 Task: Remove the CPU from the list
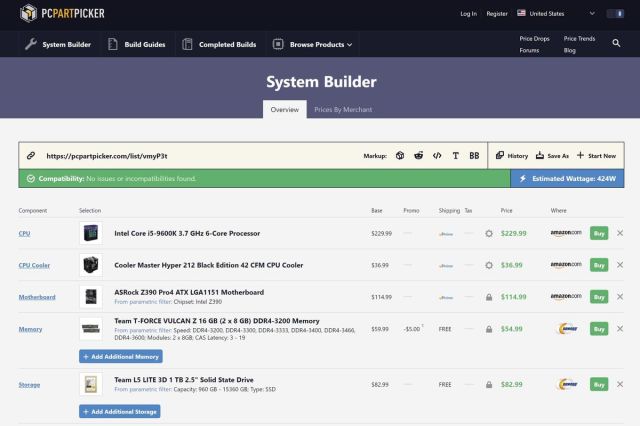pyautogui.click(x=620, y=233)
